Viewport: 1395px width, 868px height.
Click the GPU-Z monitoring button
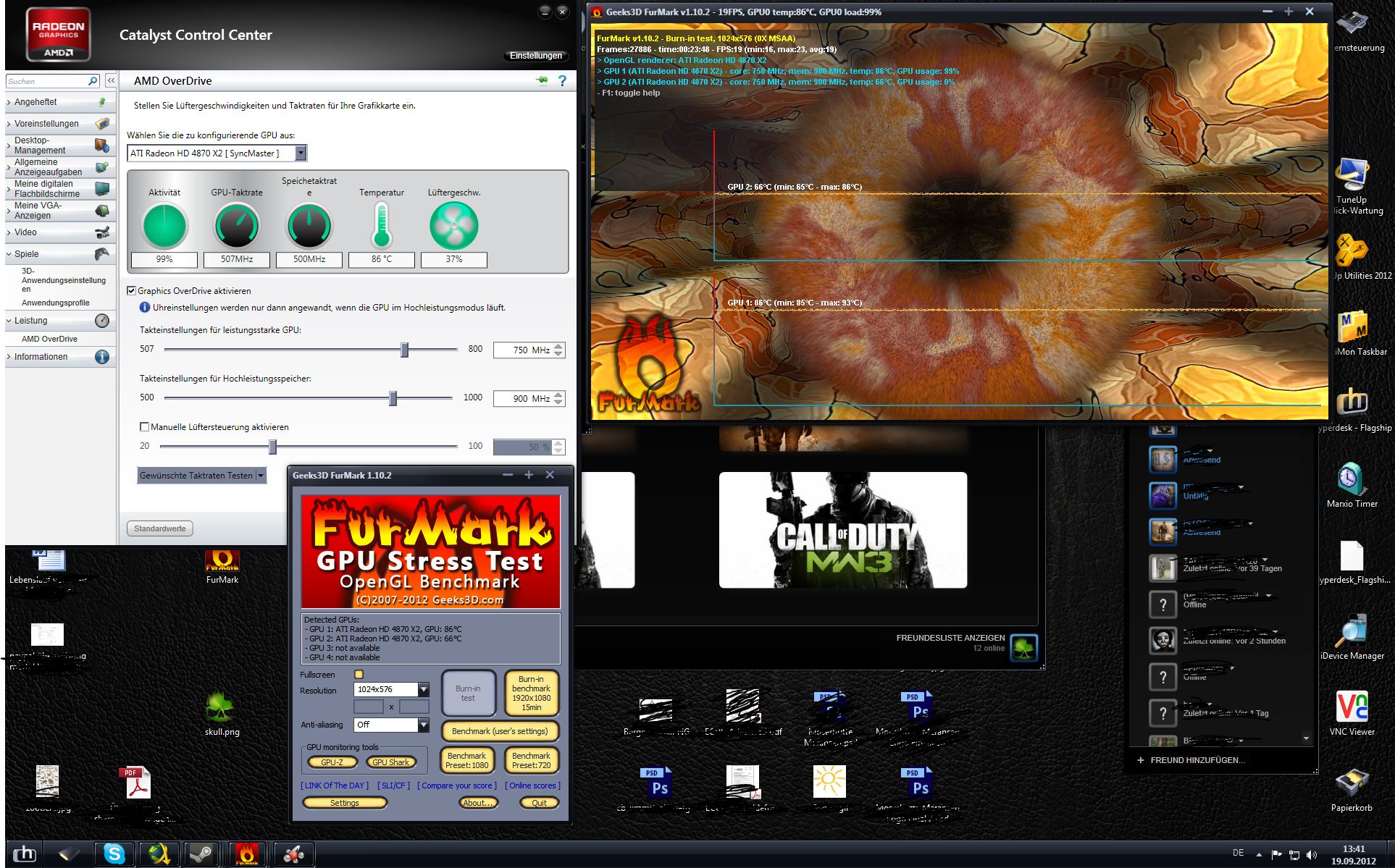click(332, 762)
